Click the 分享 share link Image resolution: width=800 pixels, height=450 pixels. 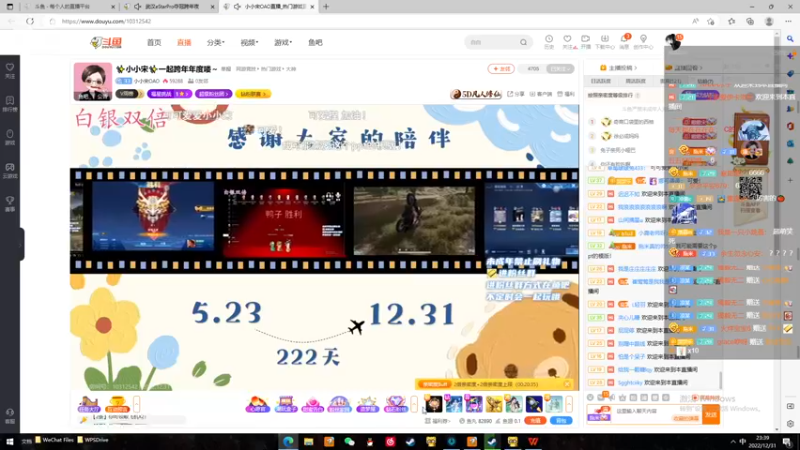coord(516,94)
